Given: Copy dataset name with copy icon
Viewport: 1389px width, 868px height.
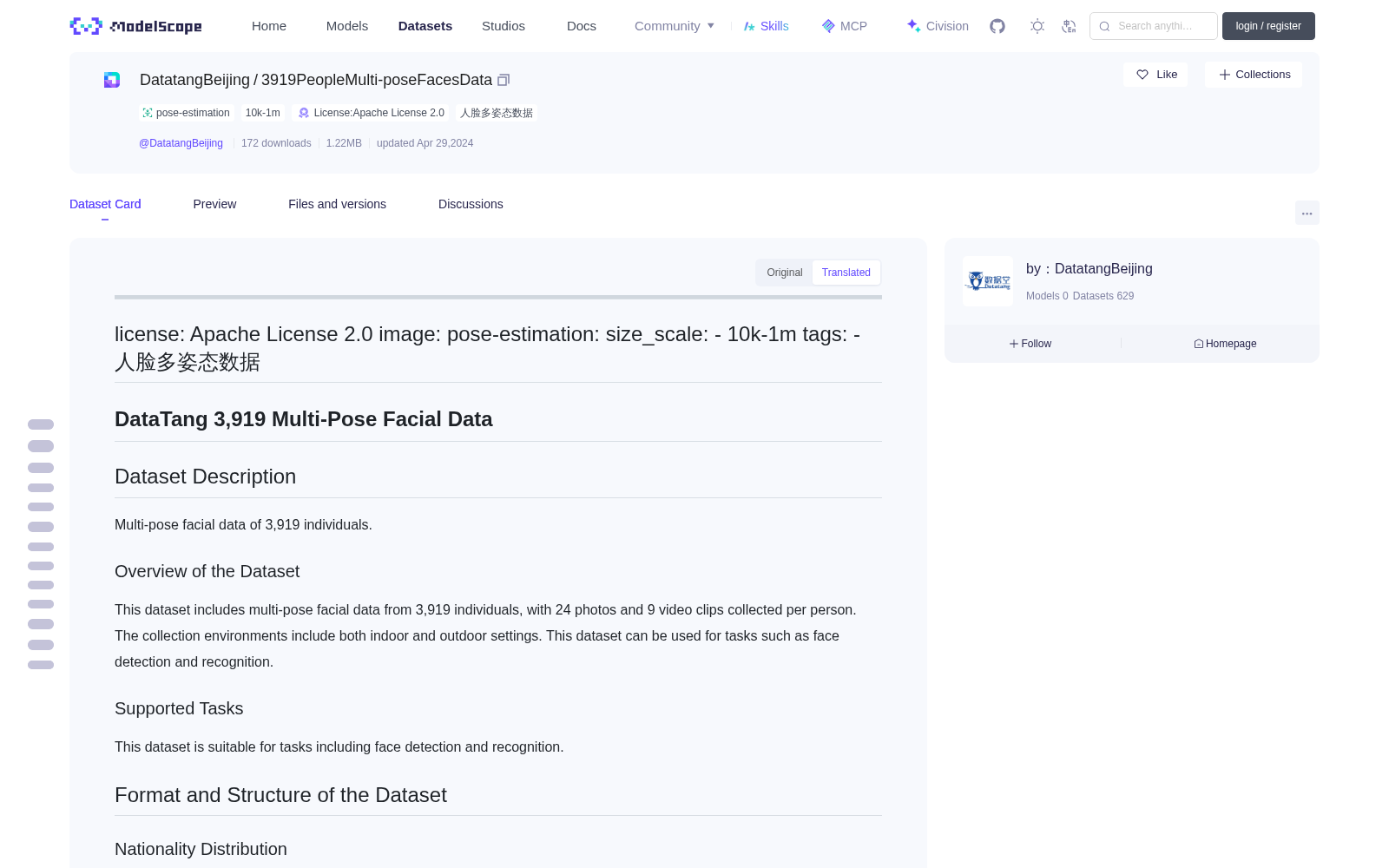Looking at the screenshot, I should click(x=504, y=80).
